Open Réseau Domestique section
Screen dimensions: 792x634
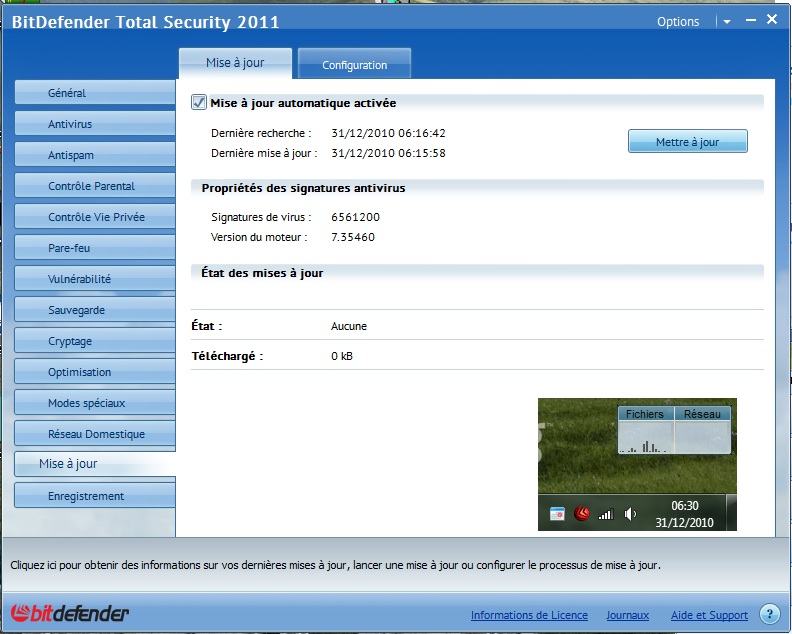point(94,434)
